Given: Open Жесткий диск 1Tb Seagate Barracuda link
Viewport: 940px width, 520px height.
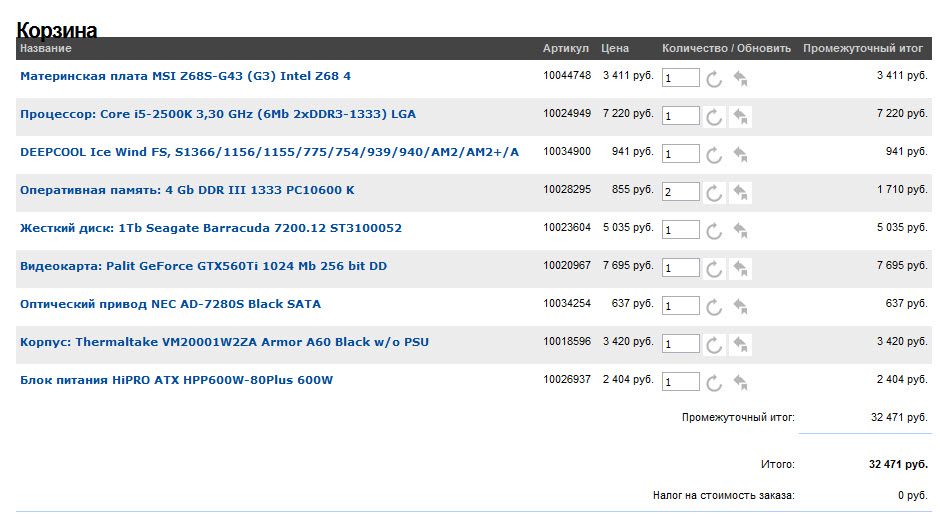Looking at the screenshot, I should [x=211, y=228].
